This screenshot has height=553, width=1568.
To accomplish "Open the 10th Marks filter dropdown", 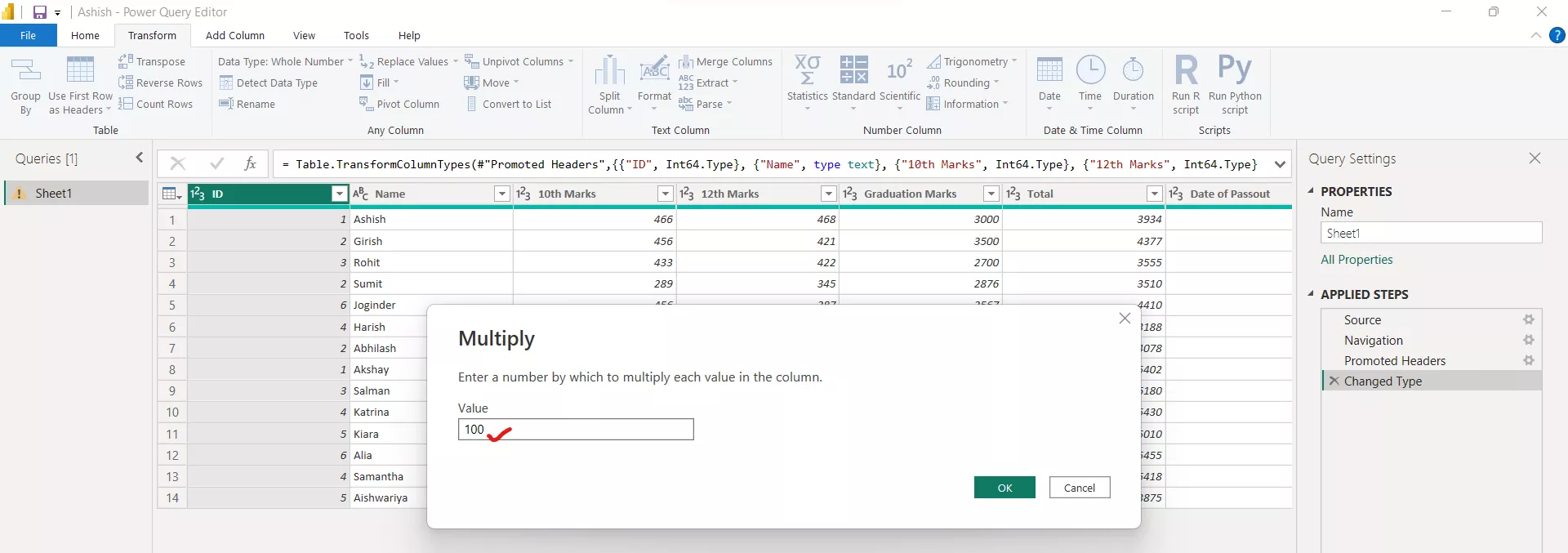I will [x=666, y=194].
